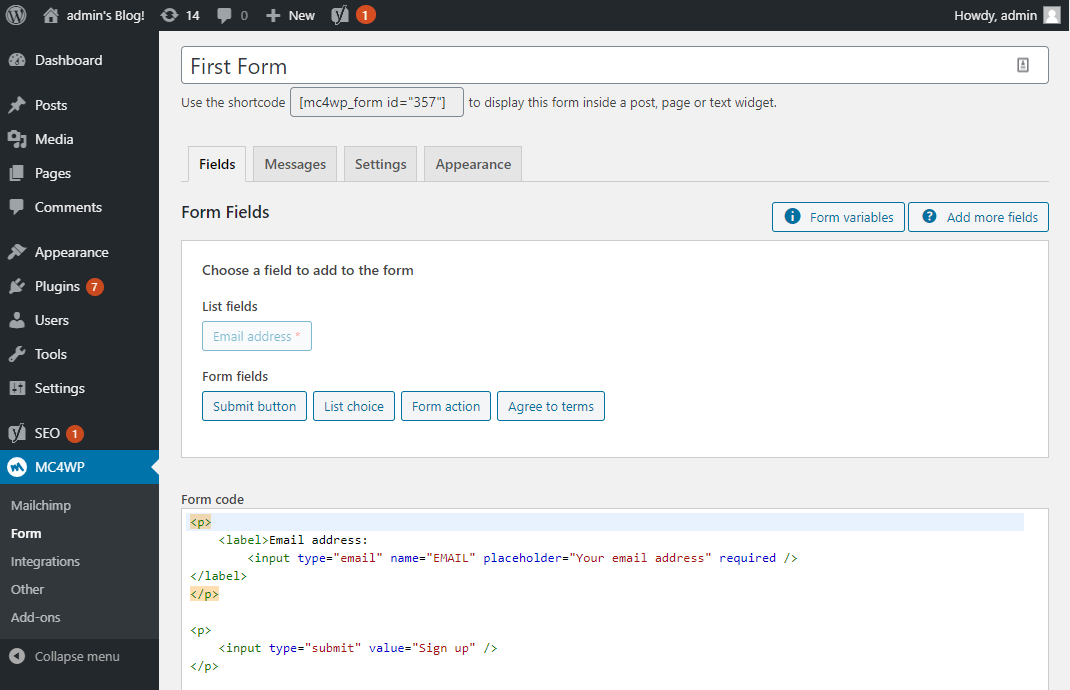Screen dimensions: 1070x690
Task: Open the Appearance tab of the form
Action: tap(473, 164)
